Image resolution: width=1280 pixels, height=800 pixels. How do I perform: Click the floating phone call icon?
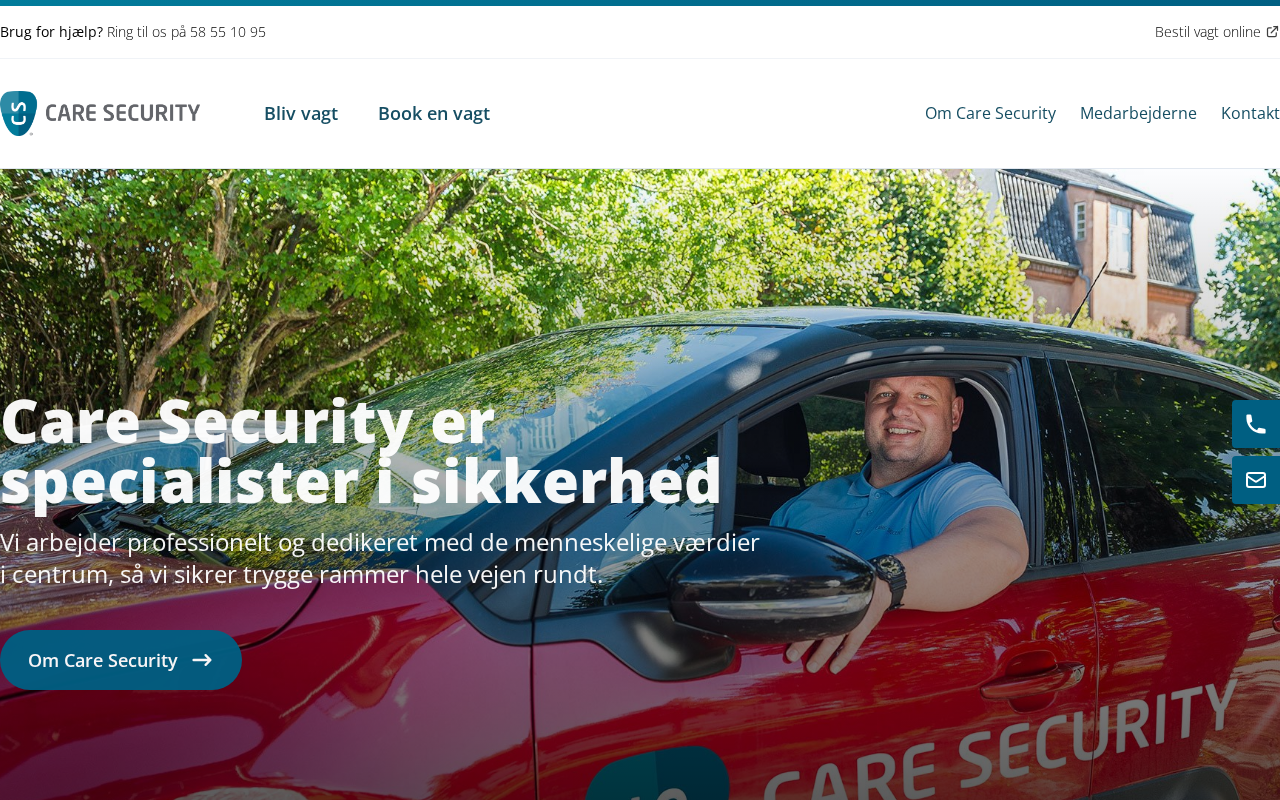point(1256,424)
